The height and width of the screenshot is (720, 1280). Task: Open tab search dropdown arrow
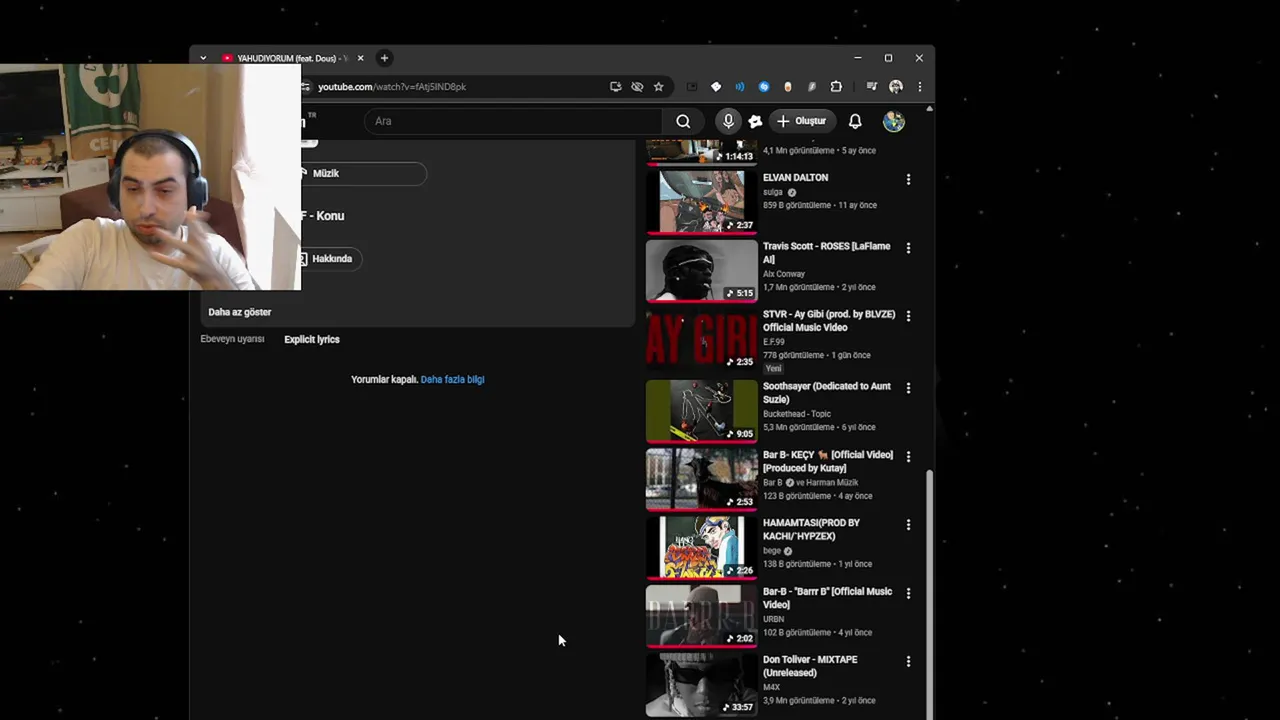203,58
